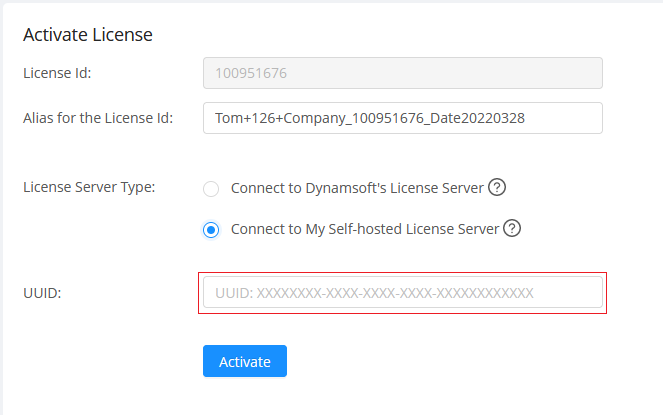
Task: Click the "Connect to My Self-hosted License Server" label text
Action: [x=364, y=229]
